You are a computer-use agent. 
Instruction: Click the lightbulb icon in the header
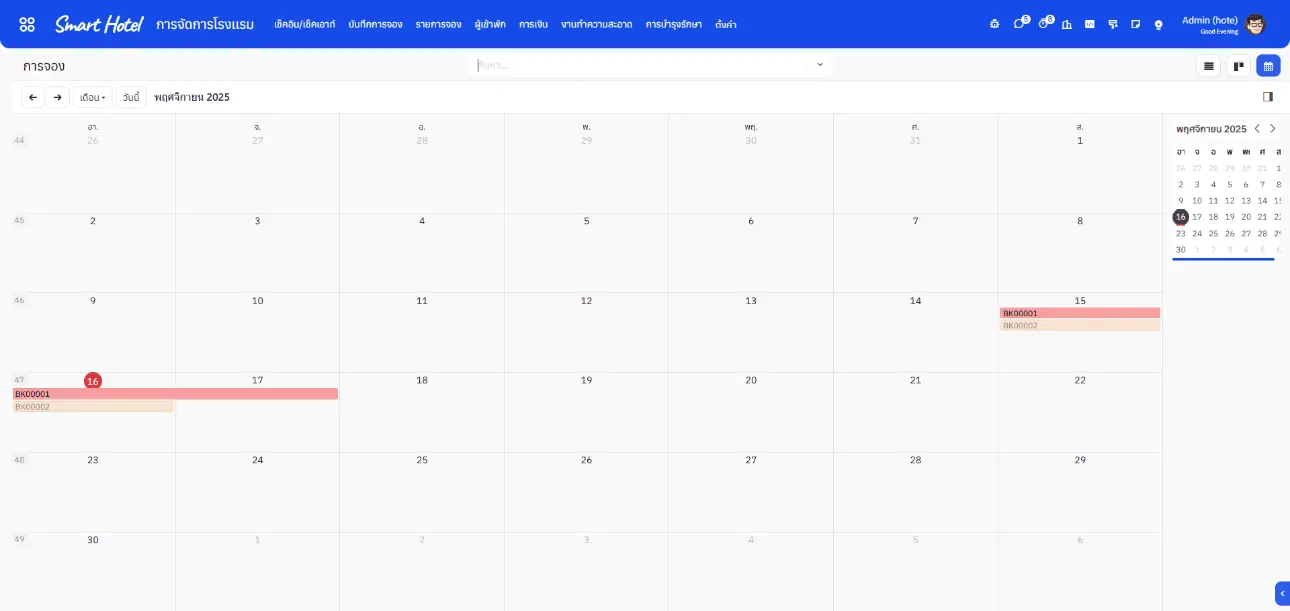1158,24
